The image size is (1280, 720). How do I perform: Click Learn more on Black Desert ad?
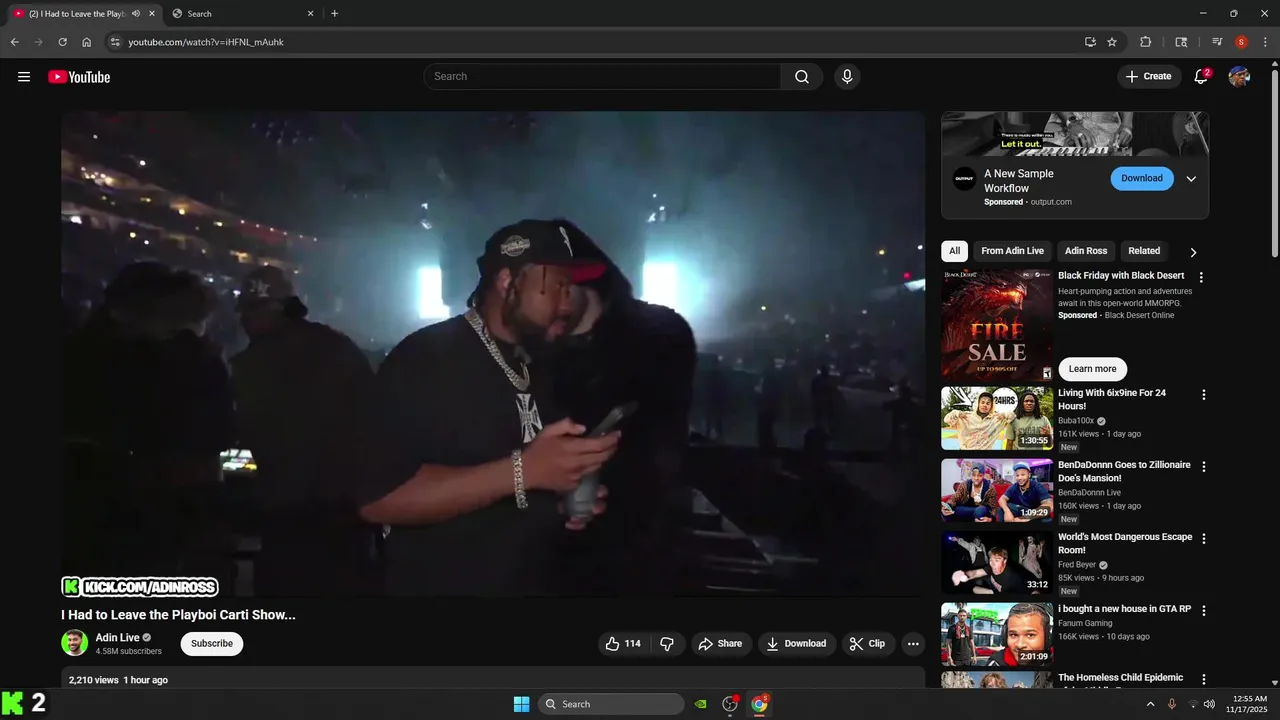pyautogui.click(x=1092, y=369)
